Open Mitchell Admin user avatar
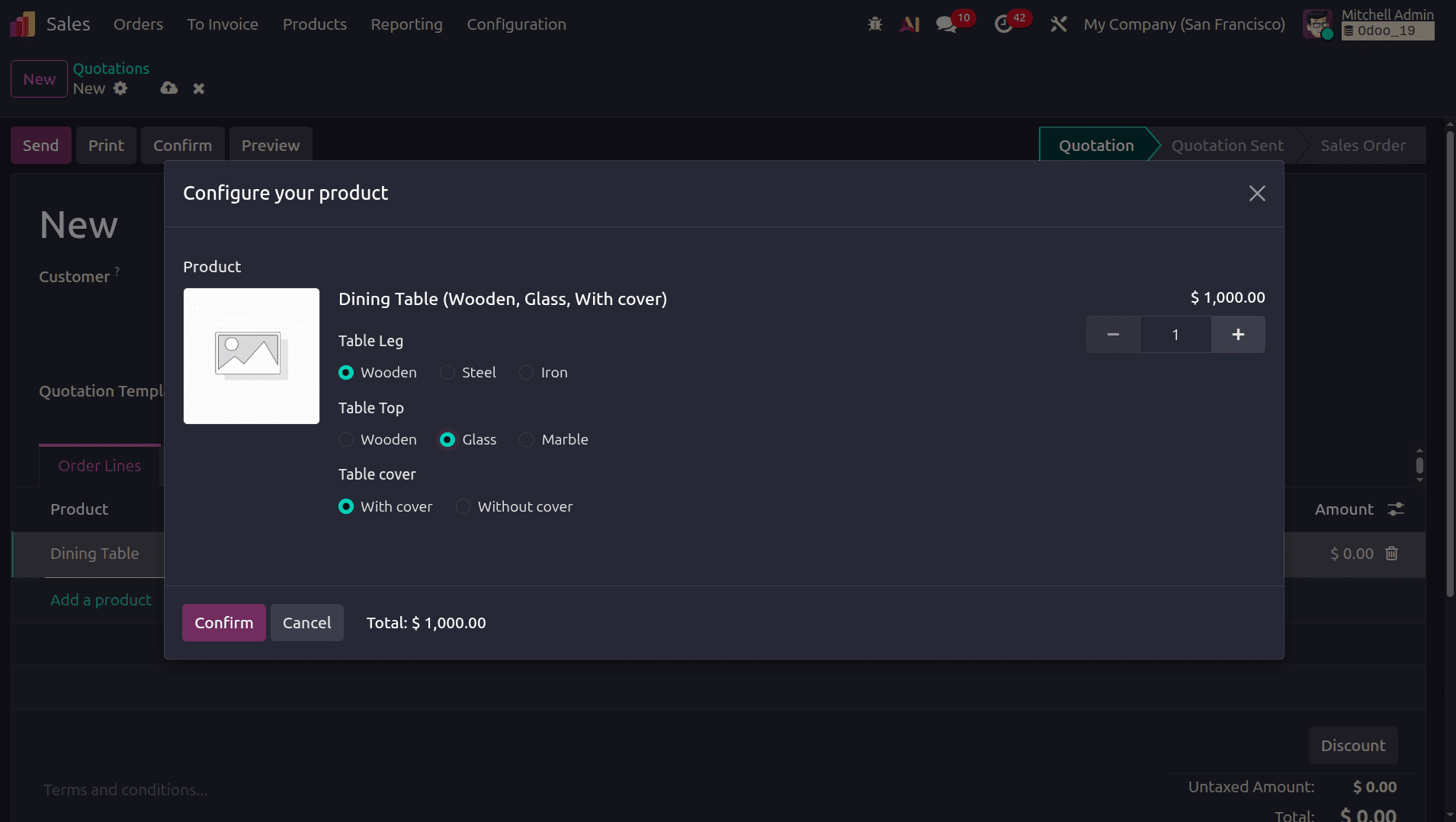The height and width of the screenshot is (822, 1456). tap(1318, 24)
